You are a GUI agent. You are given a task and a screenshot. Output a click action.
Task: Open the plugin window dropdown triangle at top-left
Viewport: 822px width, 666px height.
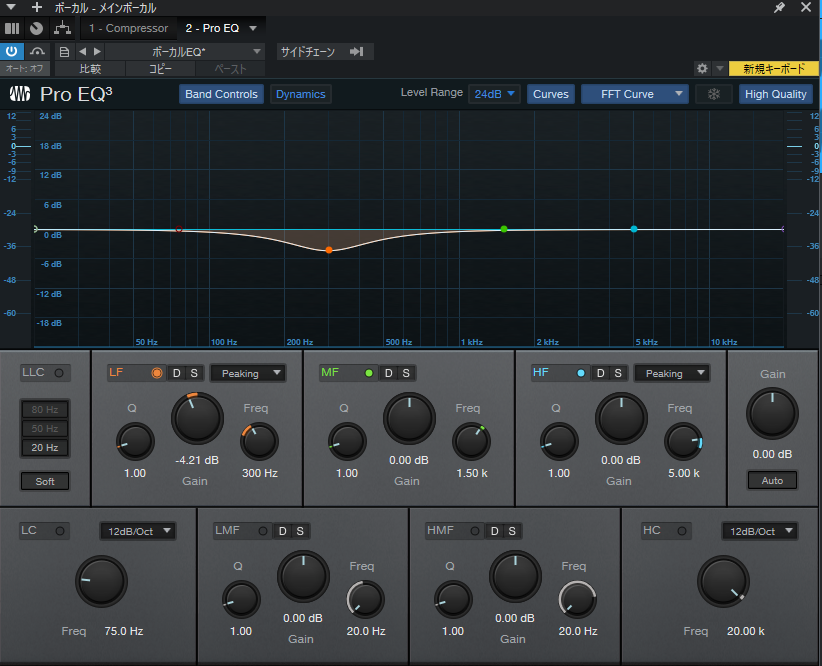[x=10, y=7]
